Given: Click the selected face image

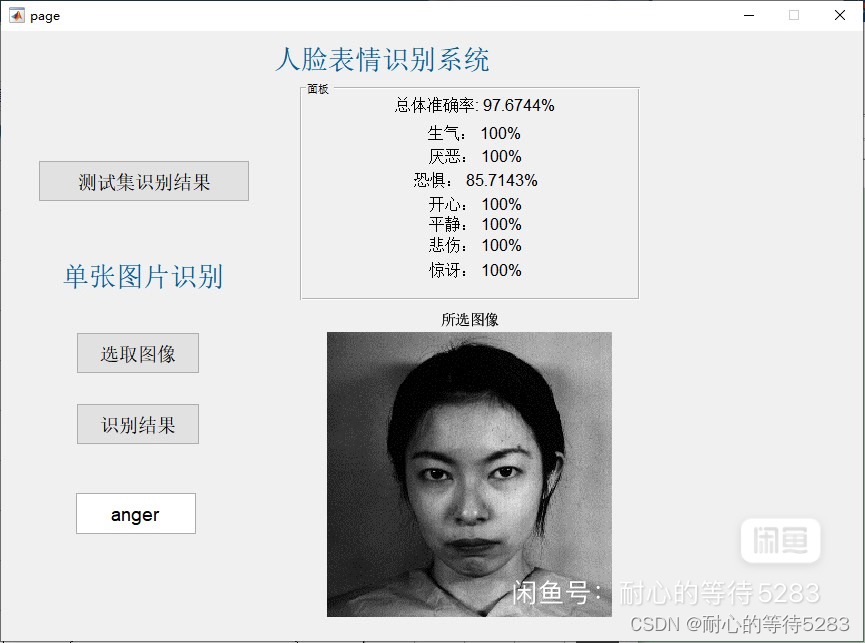Looking at the screenshot, I should tap(469, 474).
